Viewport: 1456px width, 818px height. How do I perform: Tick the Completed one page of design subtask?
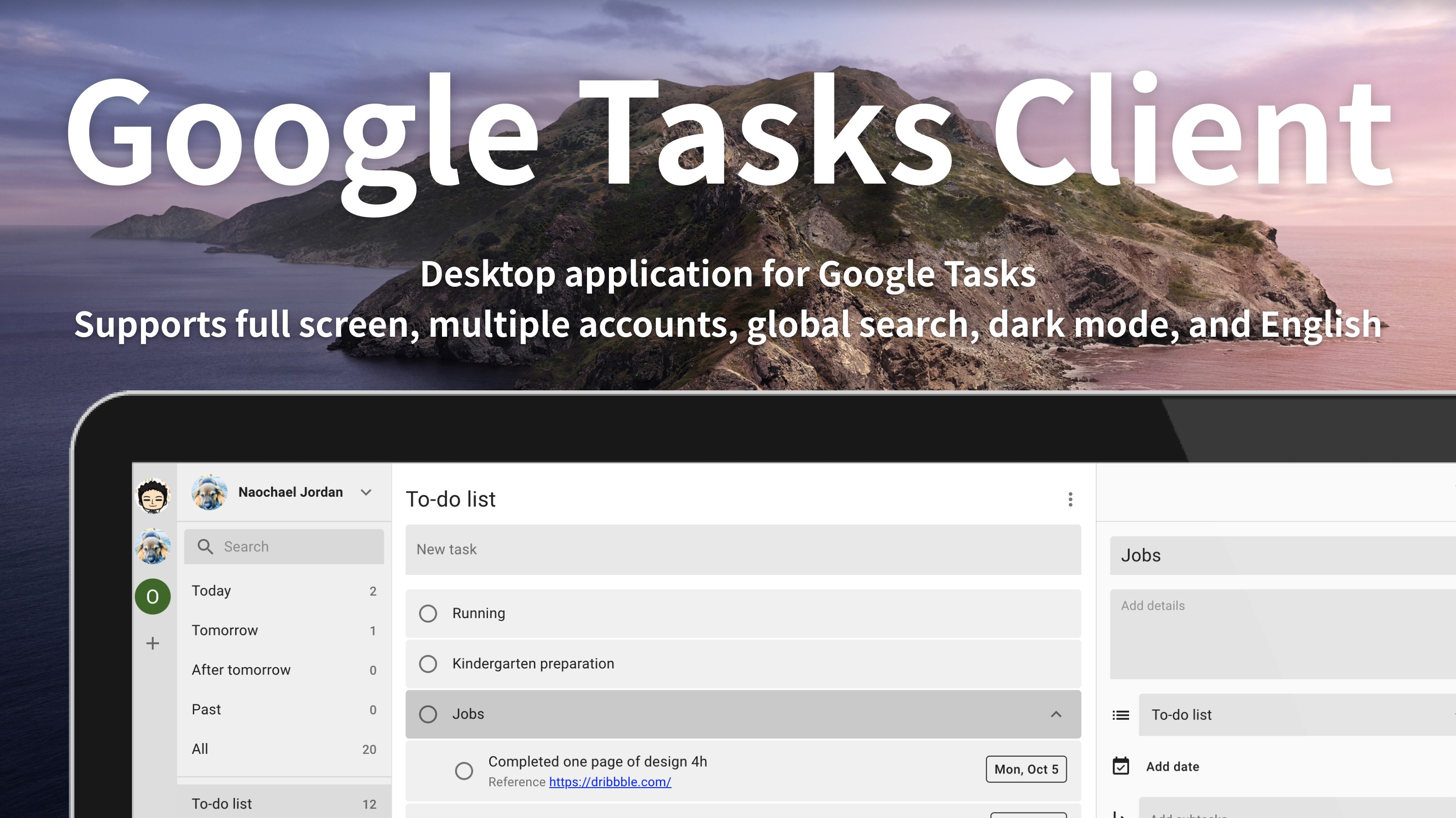464,771
